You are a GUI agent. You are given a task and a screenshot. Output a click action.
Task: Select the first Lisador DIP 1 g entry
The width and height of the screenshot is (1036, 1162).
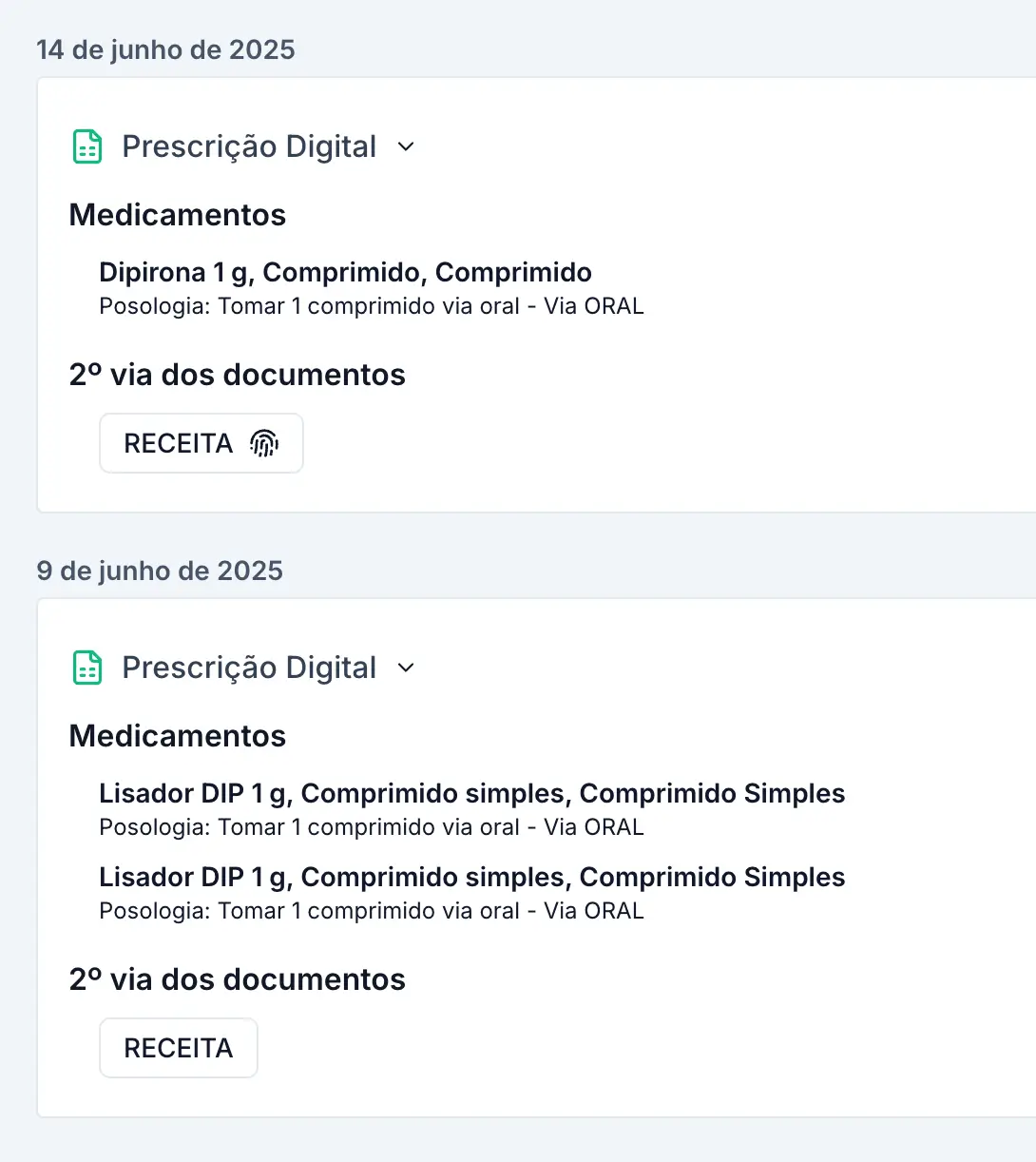click(x=471, y=794)
